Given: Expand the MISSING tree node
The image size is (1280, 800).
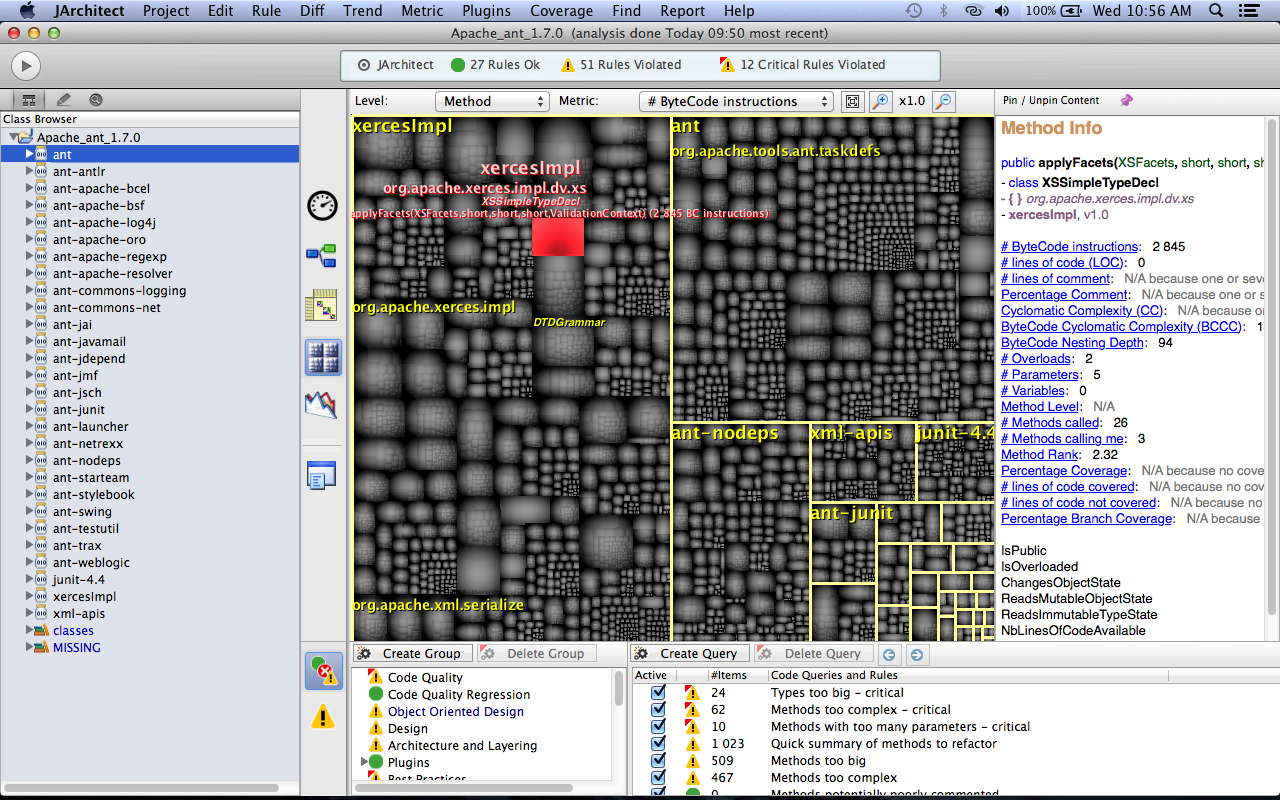Looking at the screenshot, I should tap(29, 648).
